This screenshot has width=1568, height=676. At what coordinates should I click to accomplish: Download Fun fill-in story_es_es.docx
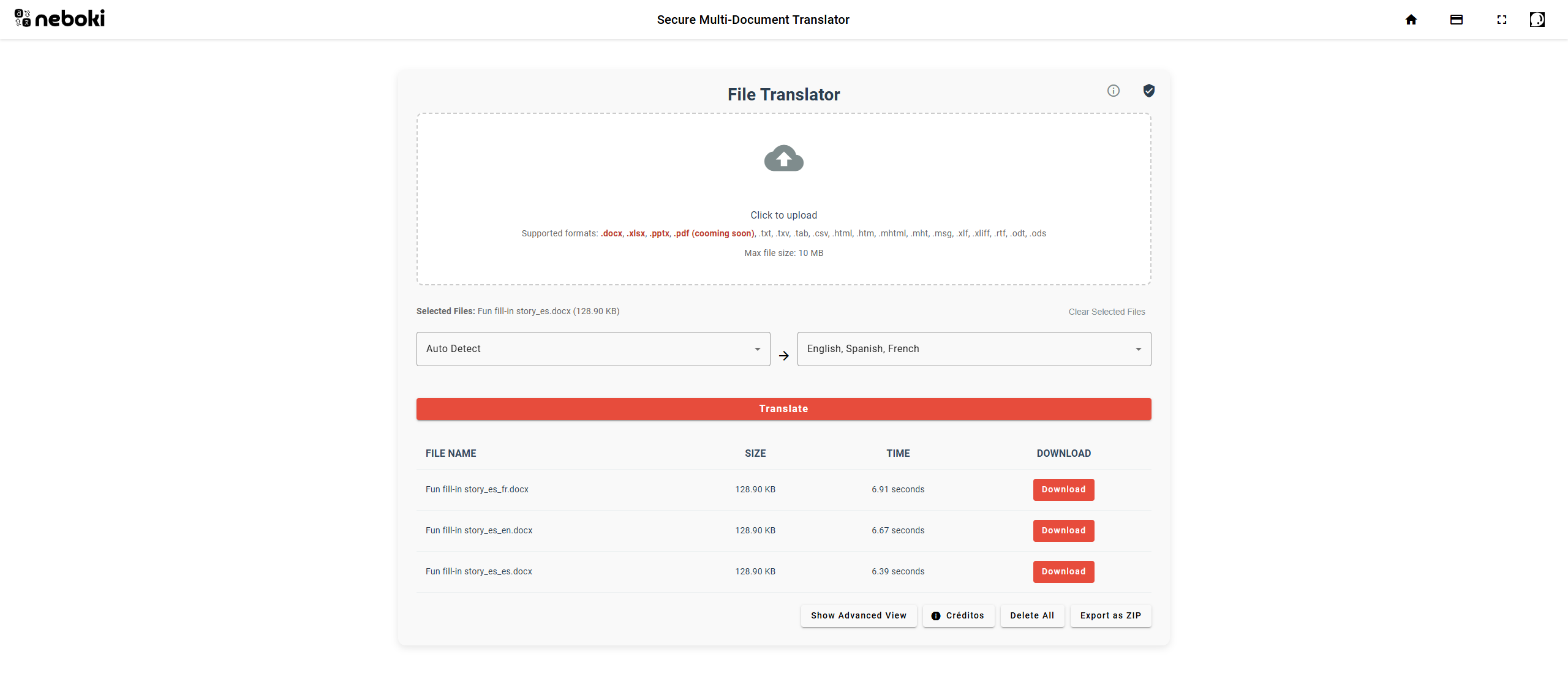tap(1063, 571)
